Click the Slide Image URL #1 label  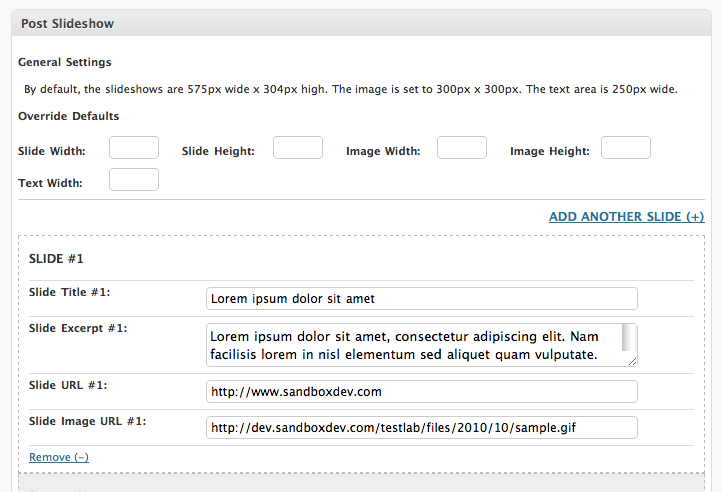[87, 421]
